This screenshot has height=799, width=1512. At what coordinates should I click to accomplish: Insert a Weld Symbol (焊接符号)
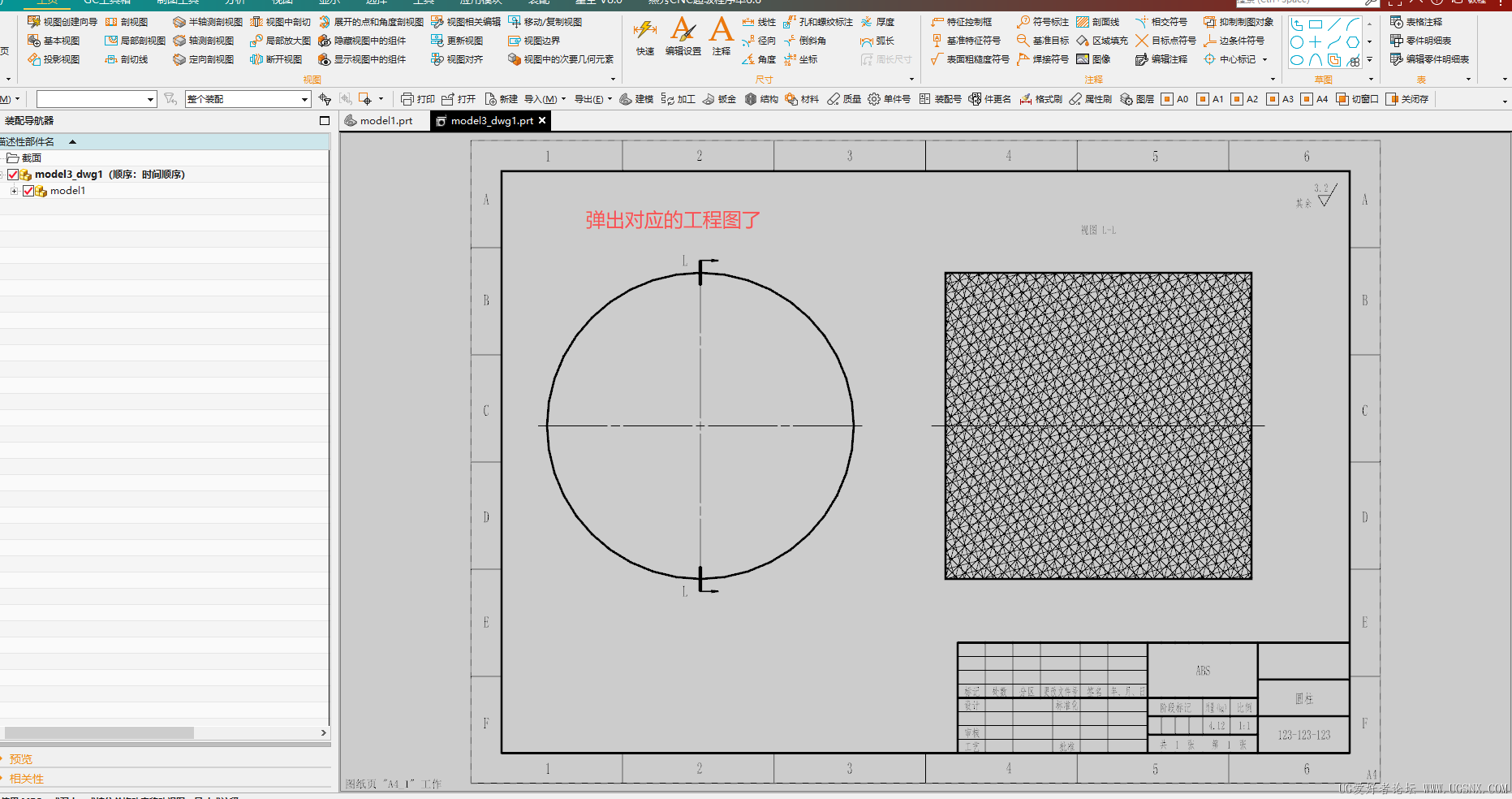(1043, 59)
